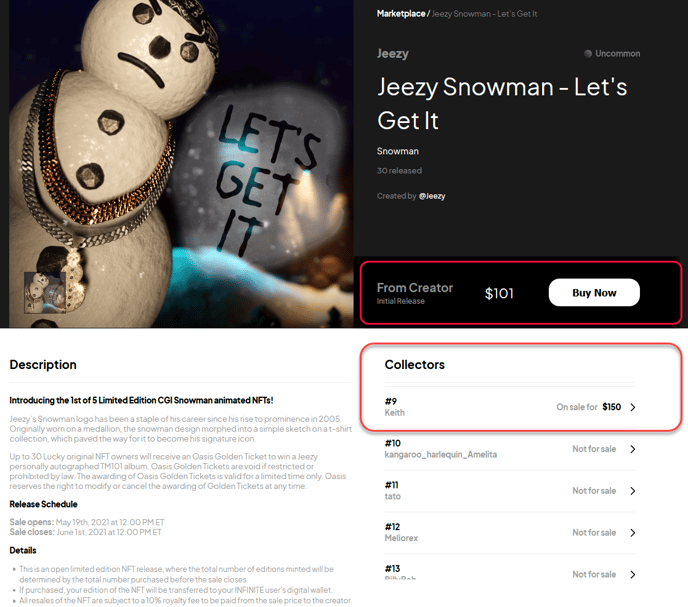Click the Jeezy artist name heading
Viewport: 688px width, 607px height.
pos(393,54)
